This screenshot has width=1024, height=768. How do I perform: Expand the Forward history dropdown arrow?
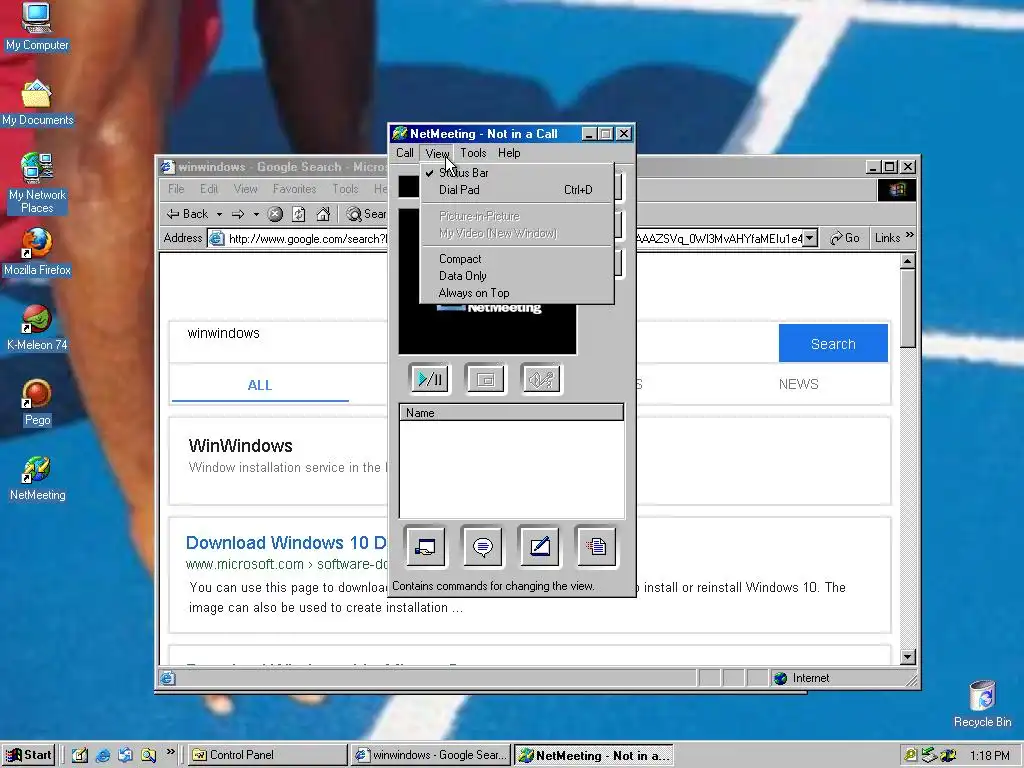coord(256,214)
